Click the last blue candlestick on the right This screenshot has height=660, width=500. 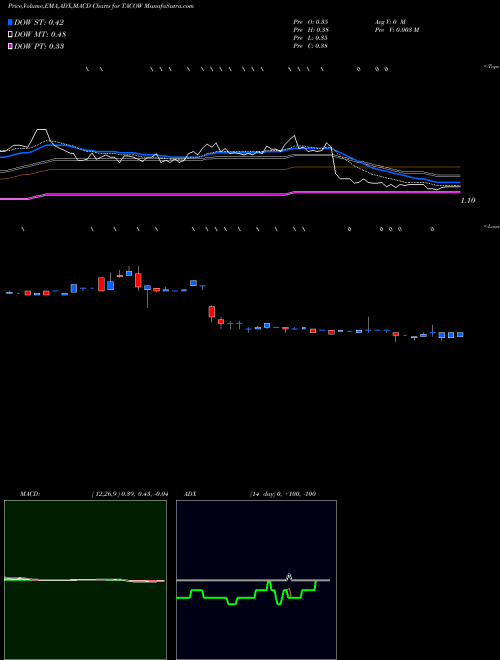[460, 335]
